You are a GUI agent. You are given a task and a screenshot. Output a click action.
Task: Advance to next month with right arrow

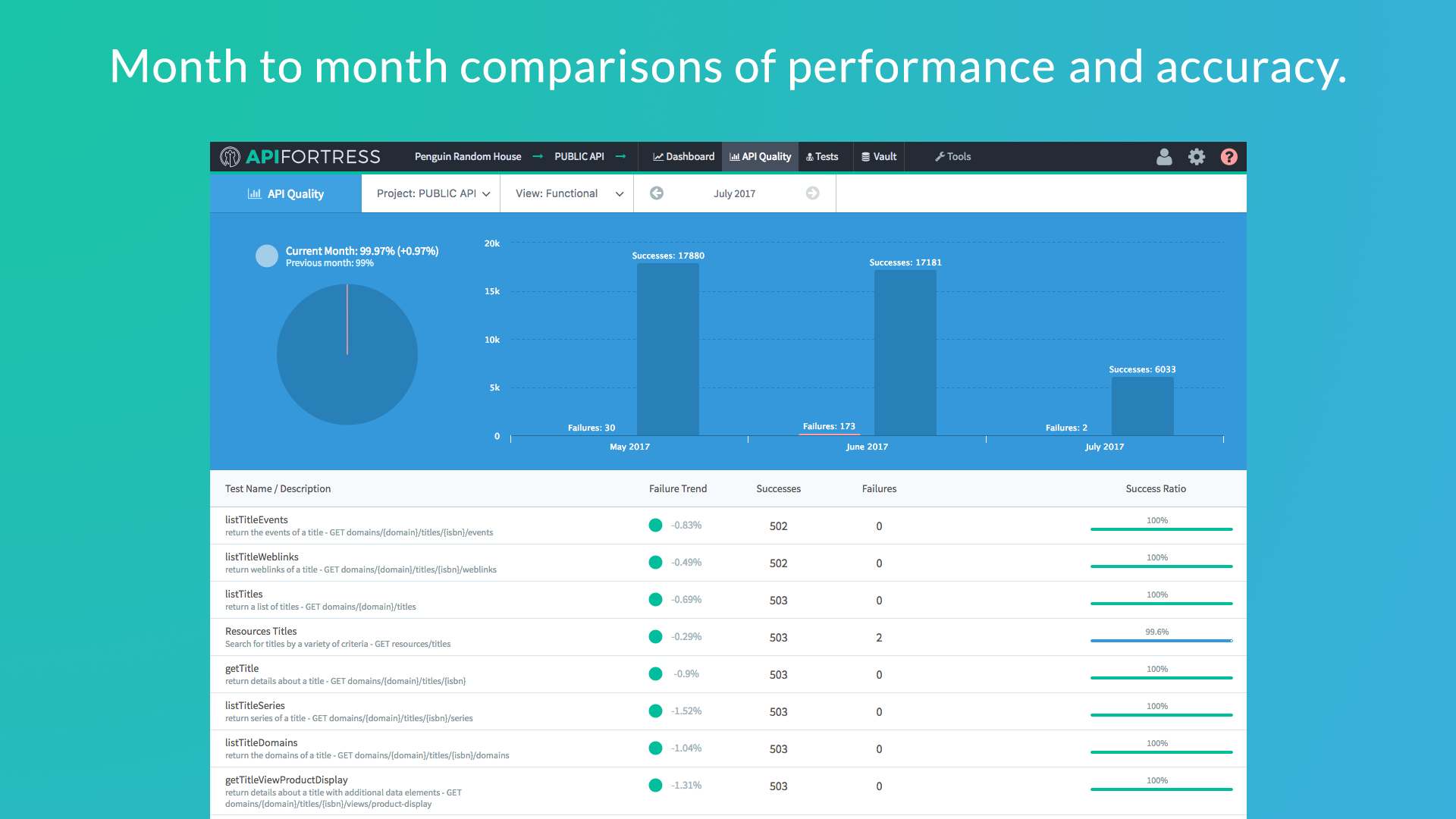click(x=812, y=193)
